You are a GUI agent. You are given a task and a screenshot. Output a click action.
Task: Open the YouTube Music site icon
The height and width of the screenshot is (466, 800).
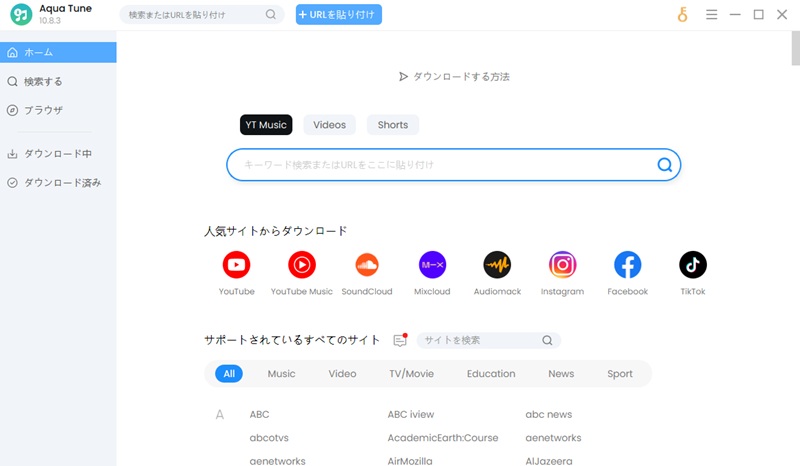(302, 264)
